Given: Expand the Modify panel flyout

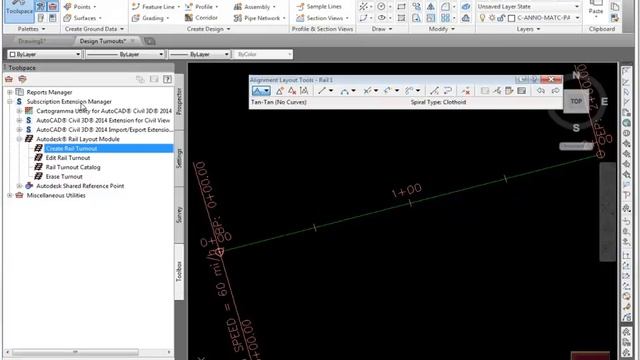Looking at the screenshot, I should point(441,29).
